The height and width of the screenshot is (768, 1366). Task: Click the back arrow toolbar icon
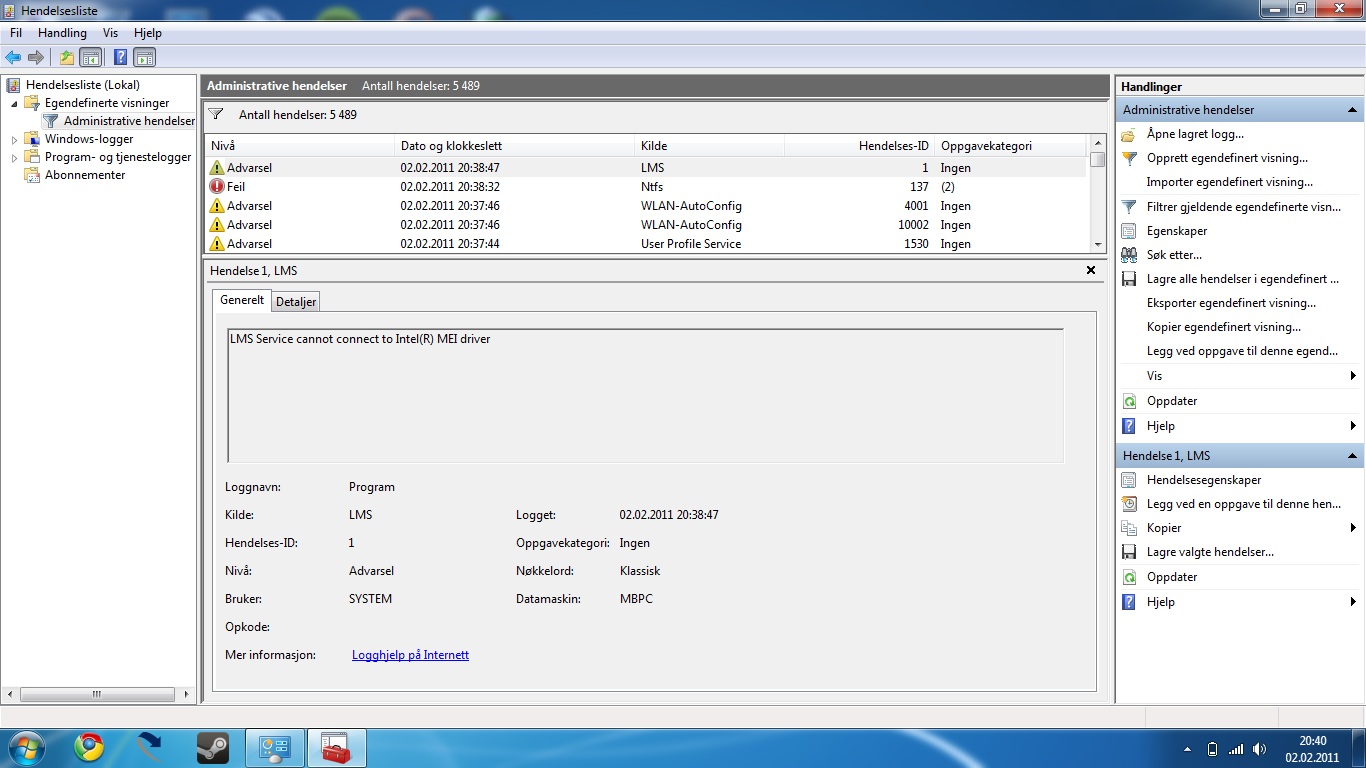[13, 58]
